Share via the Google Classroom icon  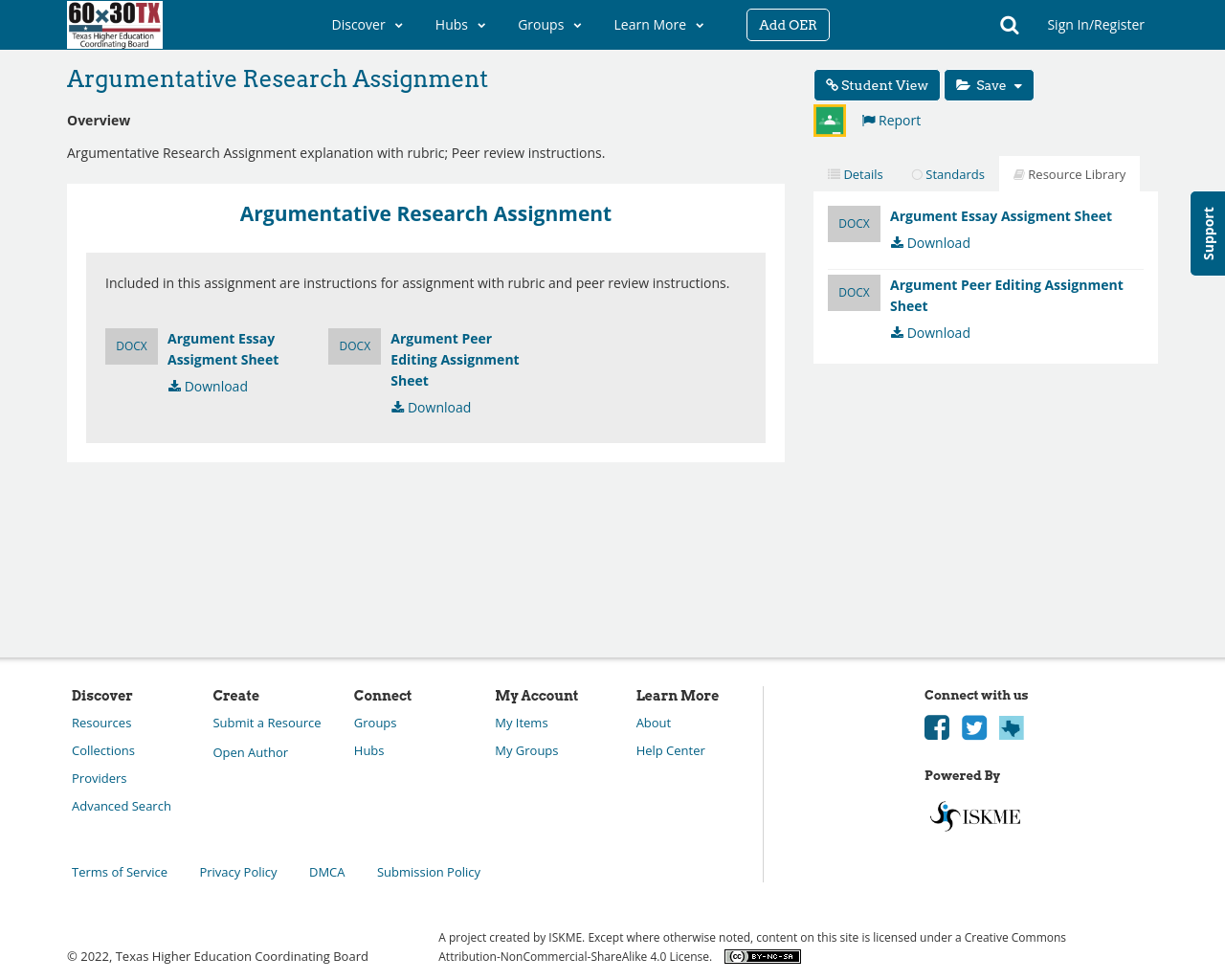click(830, 121)
